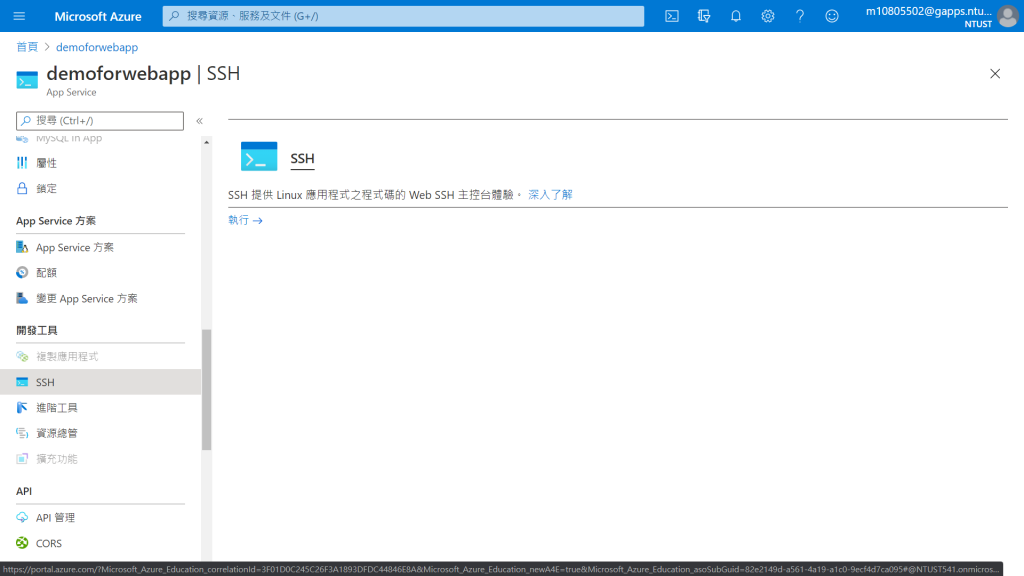
Task: Focus the sidebar 搜尋 (Ctrl+/) box
Action: point(100,121)
